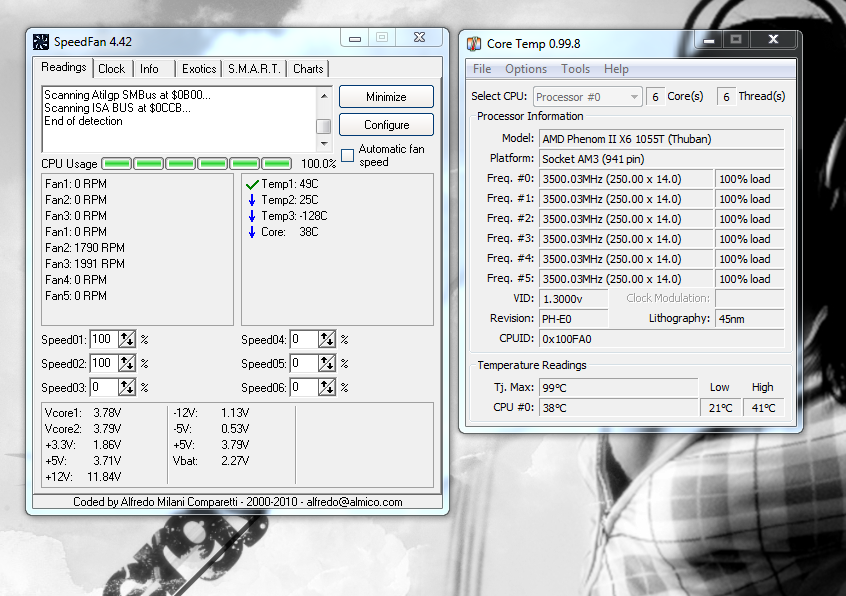Click the VID value 1.3000v

pyautogui.click(x=574, y=299)
